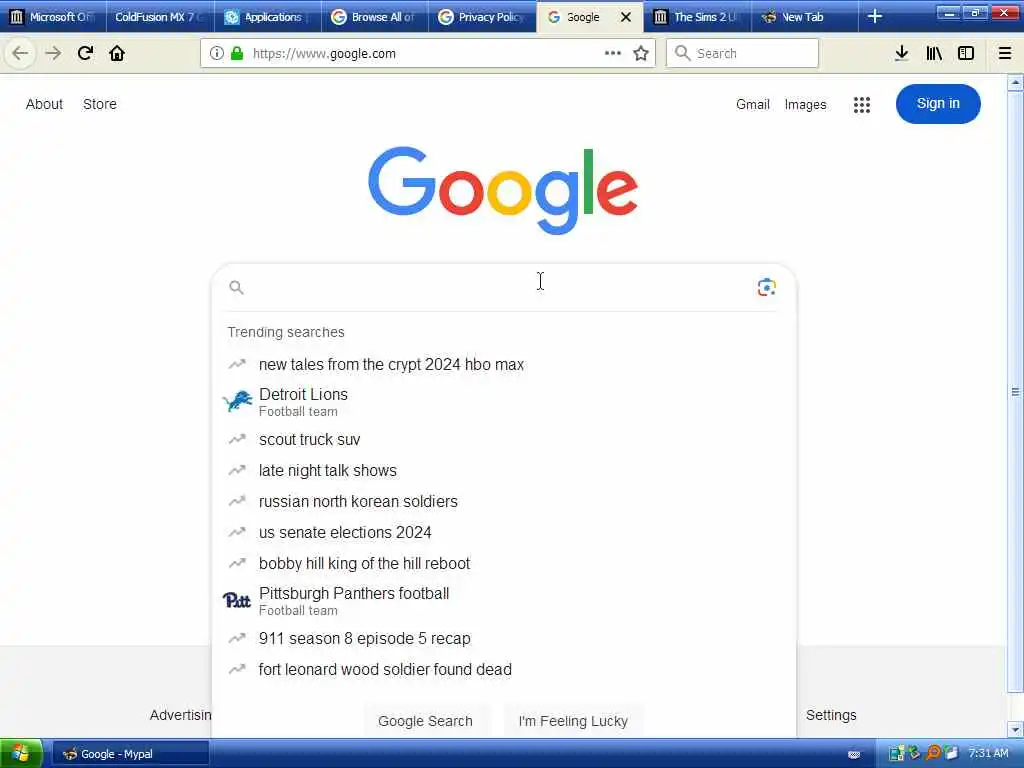Select 'scout truck suv' suggestion

tap(504, 440)
